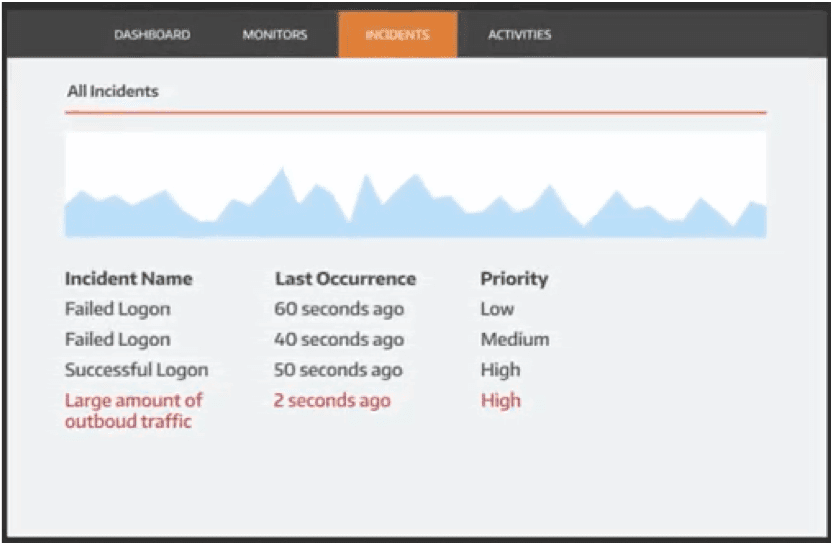Open the Failed Logon incident with Low priority

tap(118, 309)
